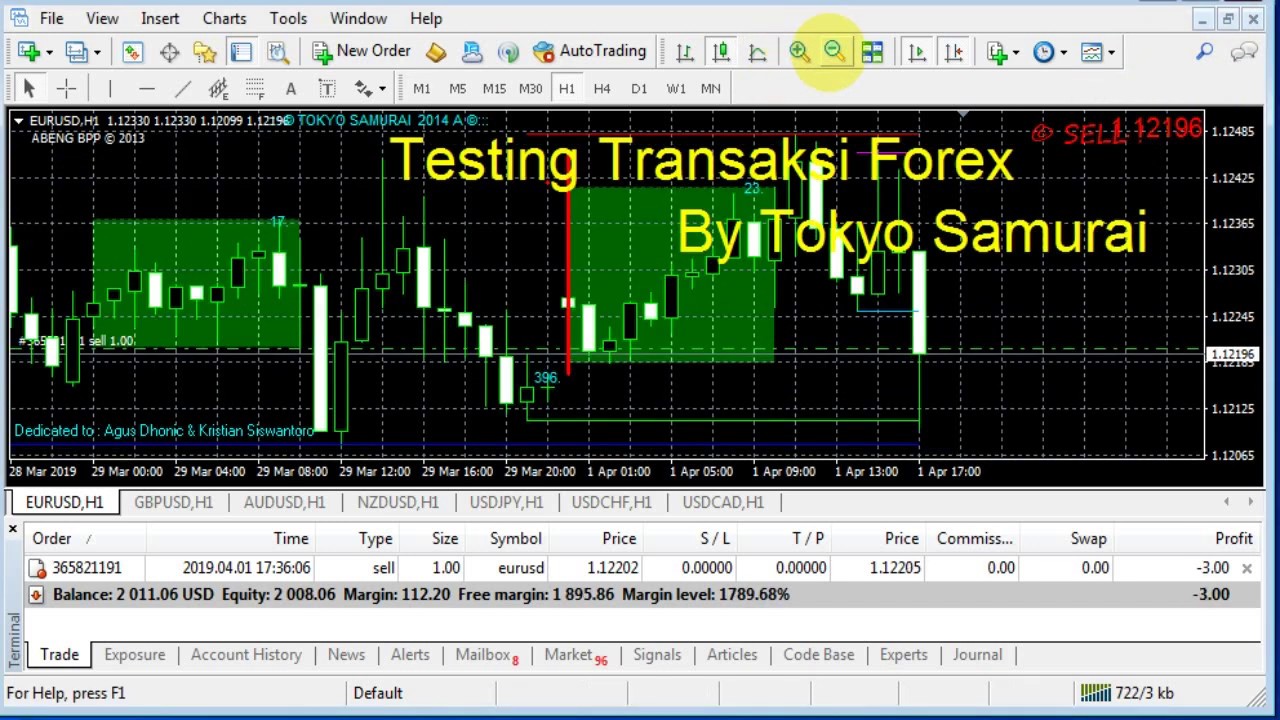Viewport: 1280px width, 720px height.
Task: Select the MN timeframe
Action: pos(711,88)
